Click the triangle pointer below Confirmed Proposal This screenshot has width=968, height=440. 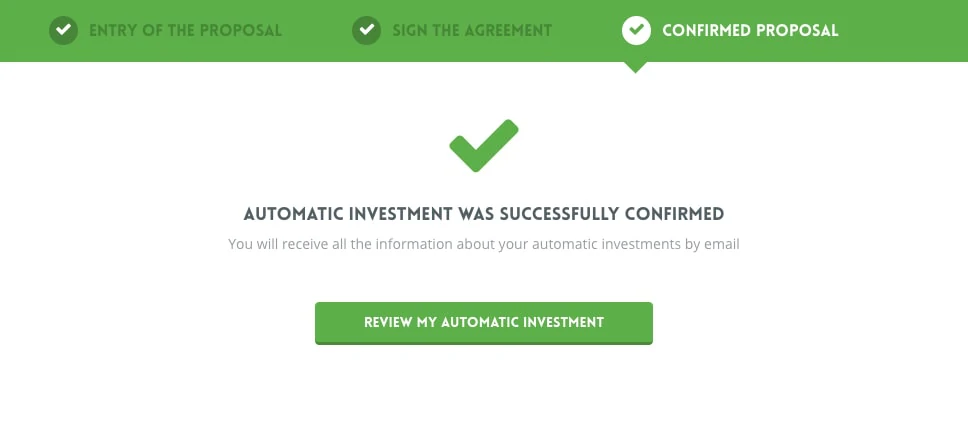(x=635, y=67)
